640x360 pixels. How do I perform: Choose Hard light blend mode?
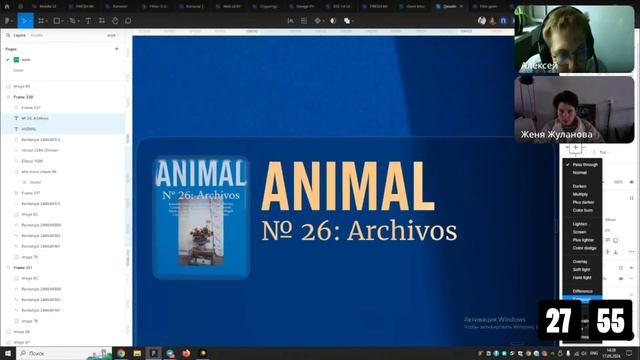coord(582,278)
